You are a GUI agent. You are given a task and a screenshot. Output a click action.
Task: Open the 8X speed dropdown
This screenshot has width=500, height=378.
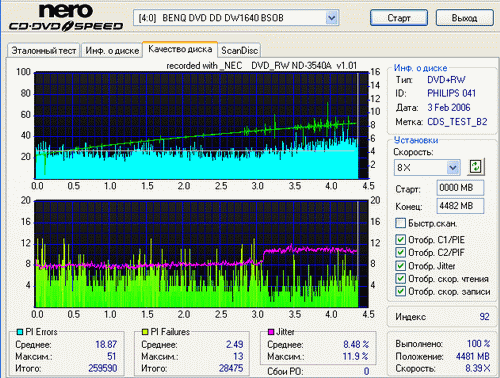pos(453,167)
